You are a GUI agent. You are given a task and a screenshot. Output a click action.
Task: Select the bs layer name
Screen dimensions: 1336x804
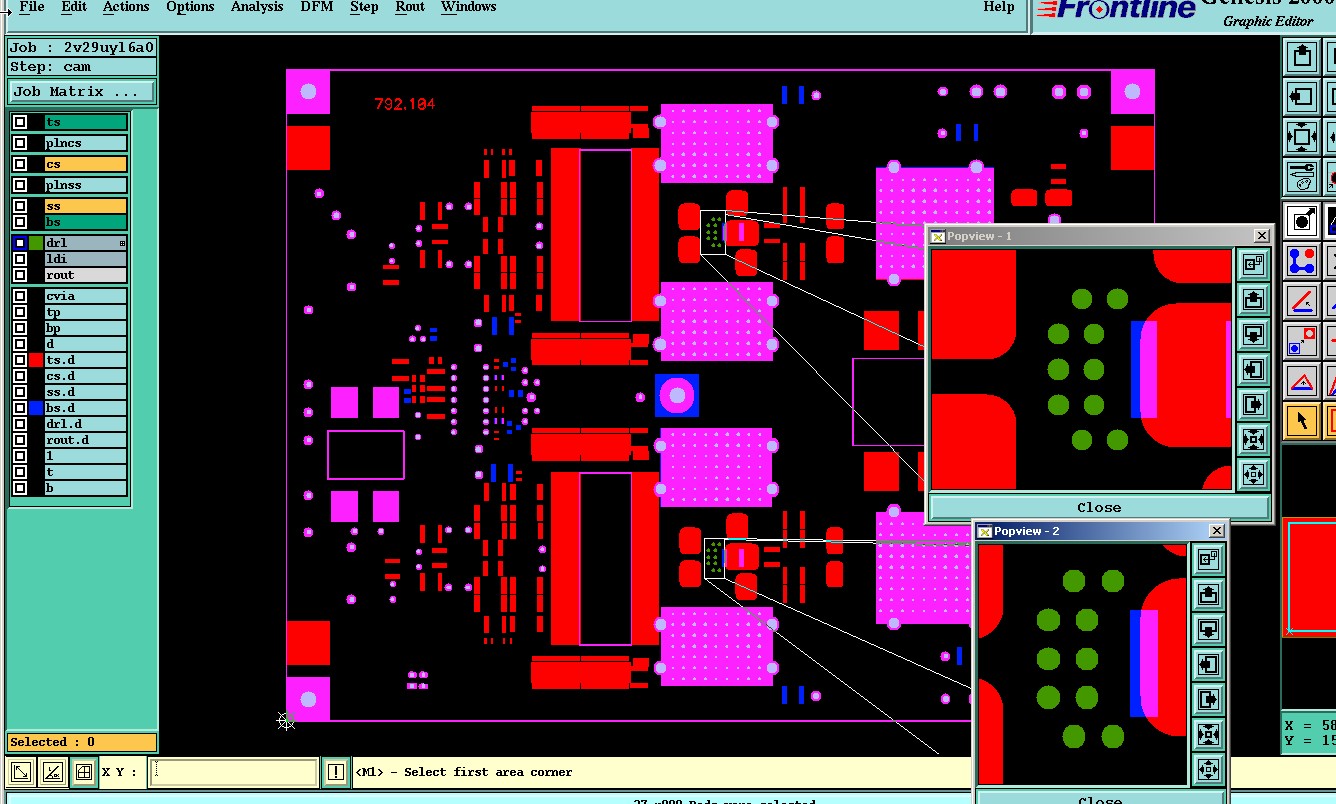coord(86,222)
